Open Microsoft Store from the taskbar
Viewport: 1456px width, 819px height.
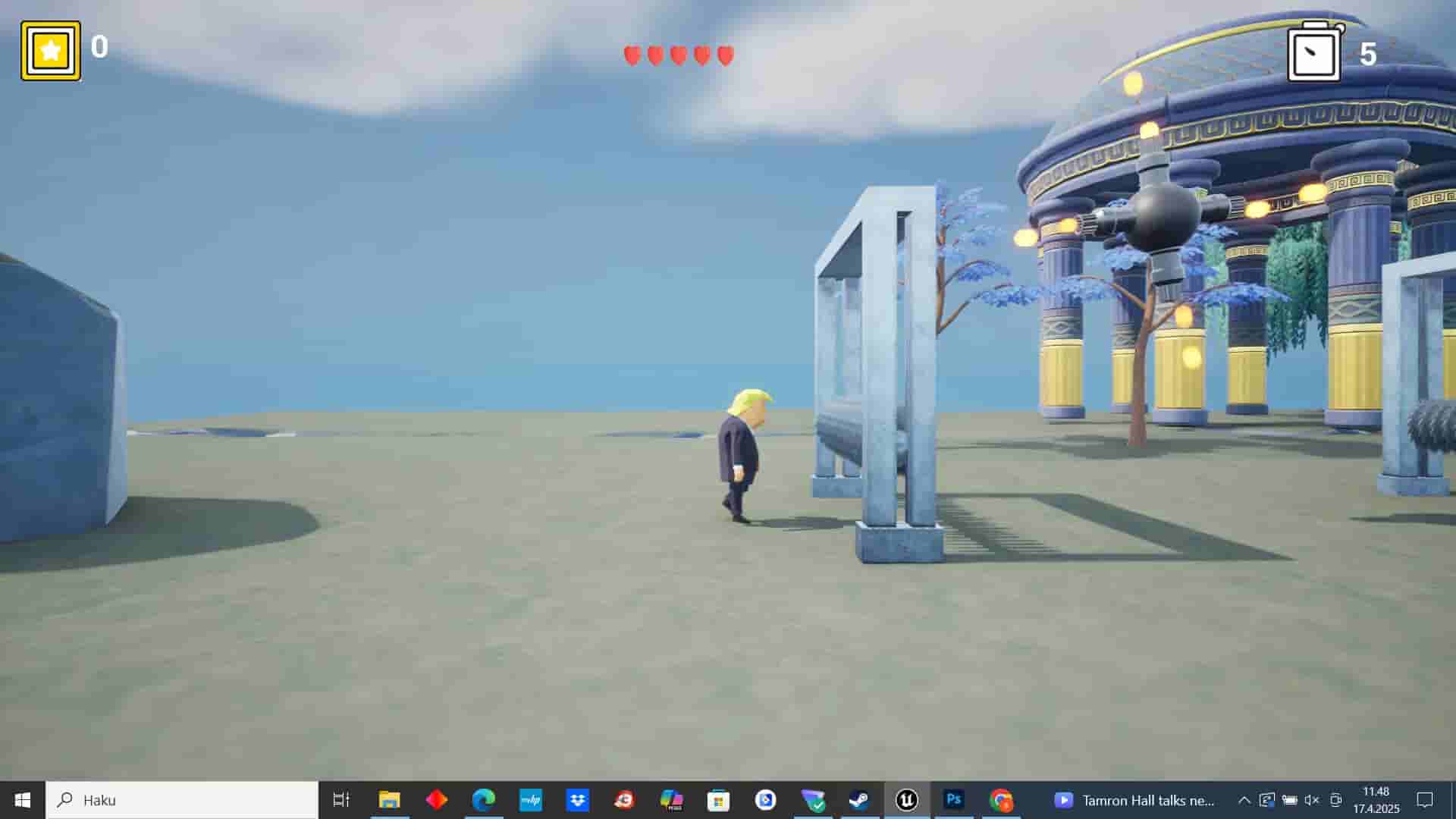coord(717,799)
